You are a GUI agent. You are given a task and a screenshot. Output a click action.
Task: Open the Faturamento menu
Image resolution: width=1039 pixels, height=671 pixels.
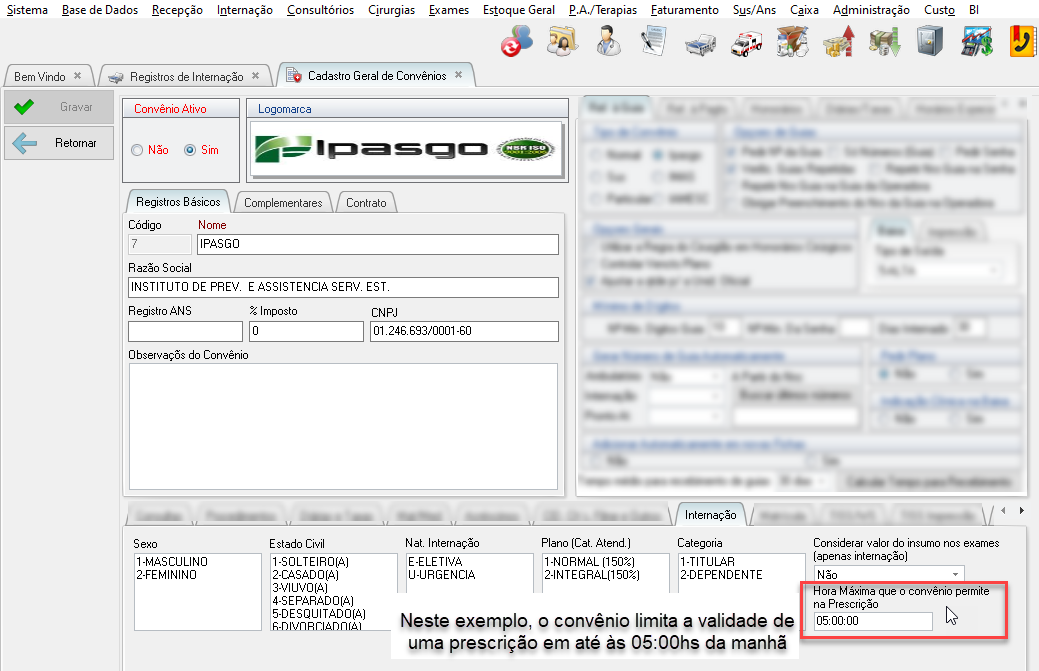[684, 10]
